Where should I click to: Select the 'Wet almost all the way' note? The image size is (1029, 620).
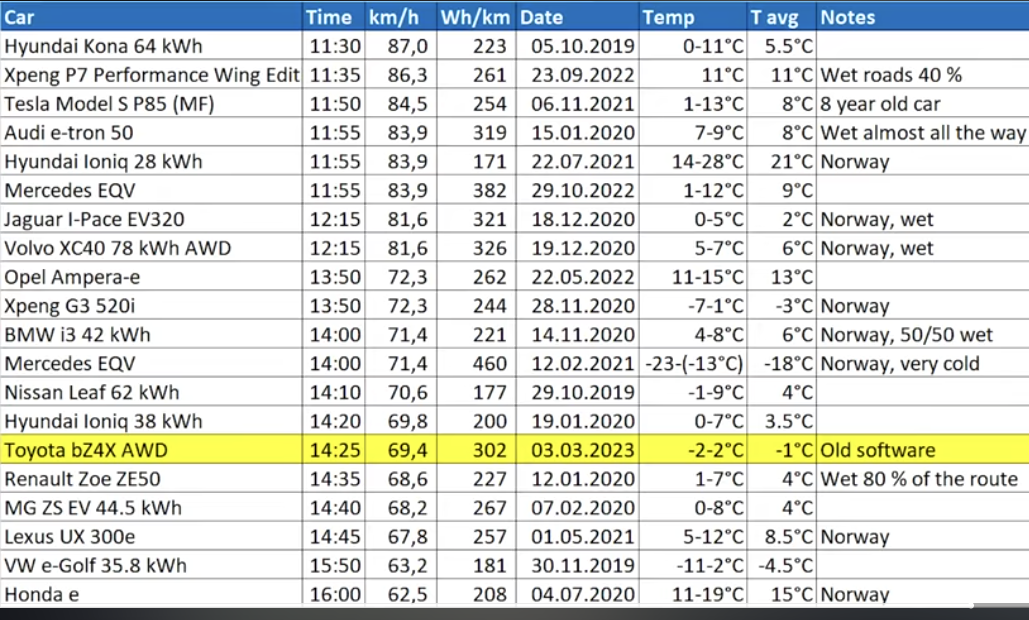pyautogui.click(x=923, y=133)
